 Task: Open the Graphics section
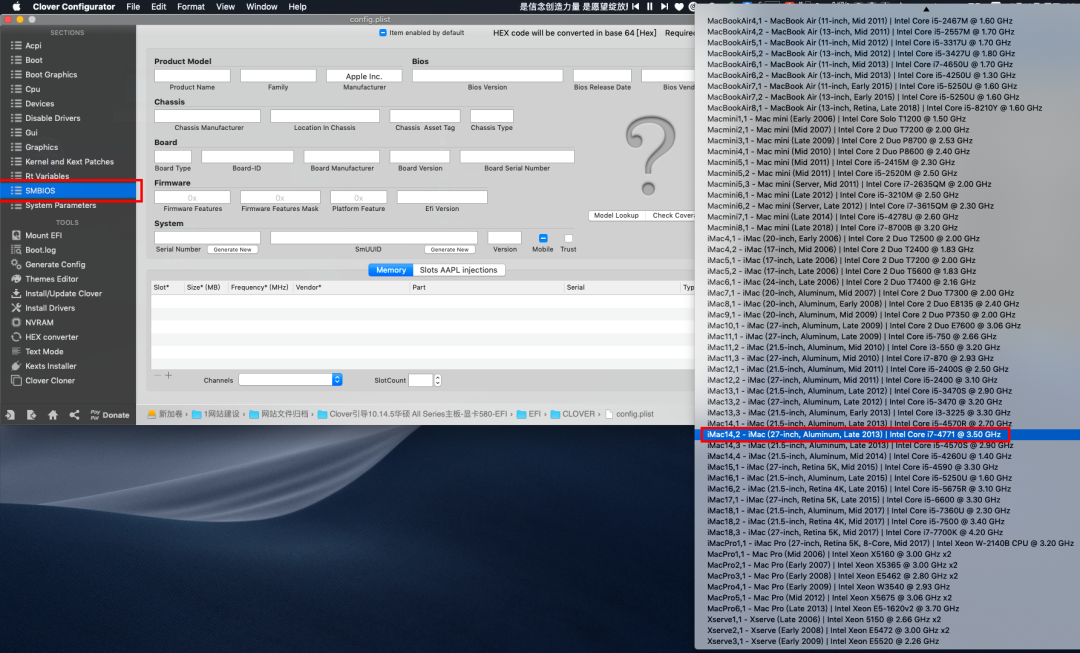tap(41, 147)
